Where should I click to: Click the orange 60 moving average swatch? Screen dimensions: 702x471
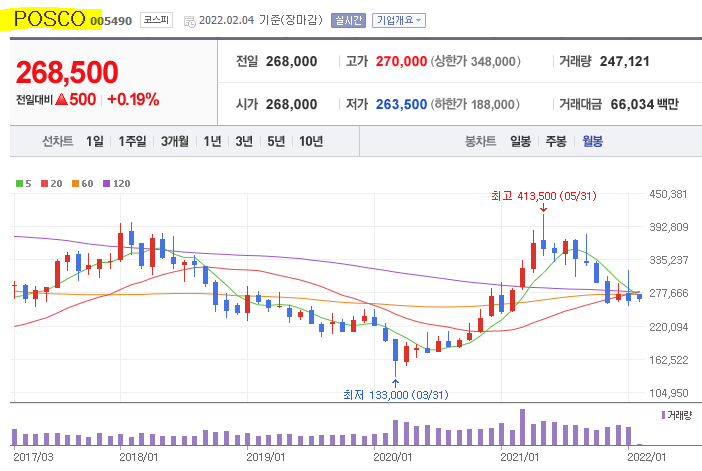(x=75, y=184)
